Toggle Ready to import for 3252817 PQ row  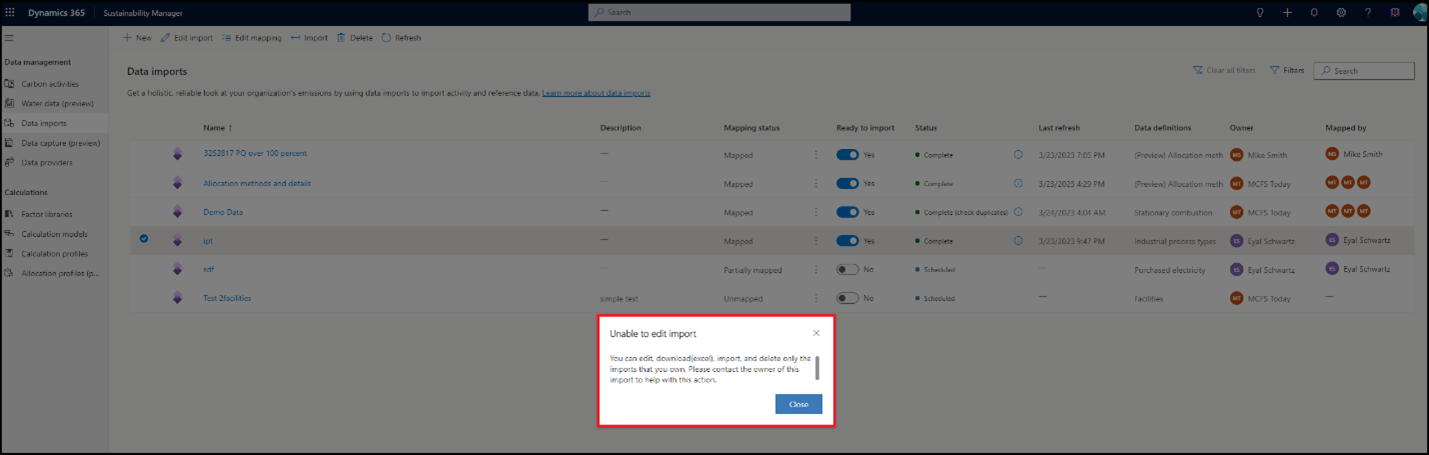pyautogui.click(x=848, y=155)
